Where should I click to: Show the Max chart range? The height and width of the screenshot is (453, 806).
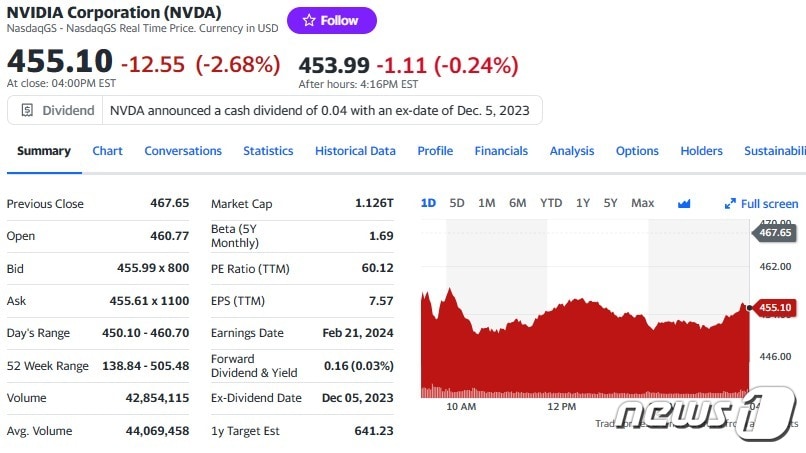[x=643, y=203]
